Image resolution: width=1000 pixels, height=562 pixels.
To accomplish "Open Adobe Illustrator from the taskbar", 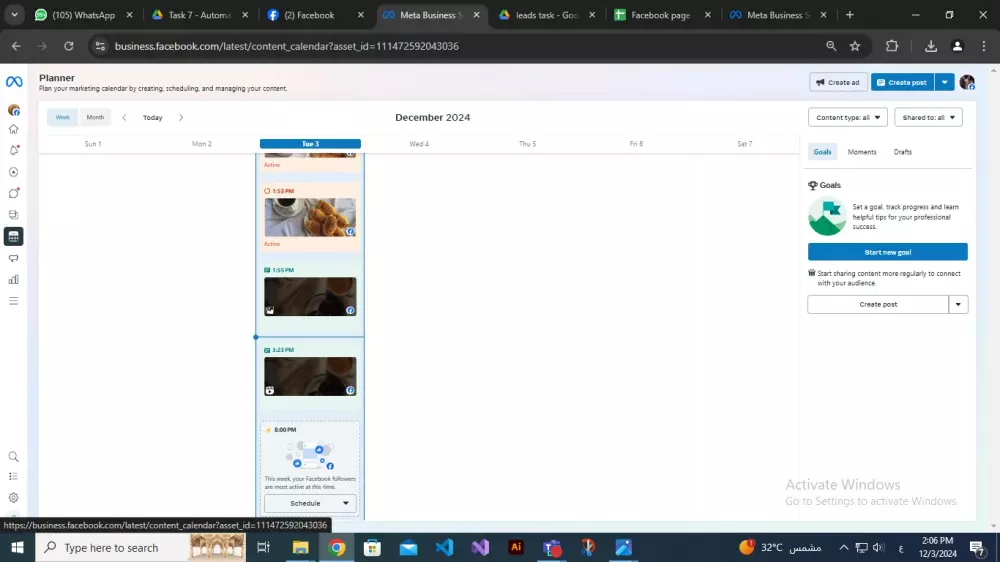I will [516, 547].
